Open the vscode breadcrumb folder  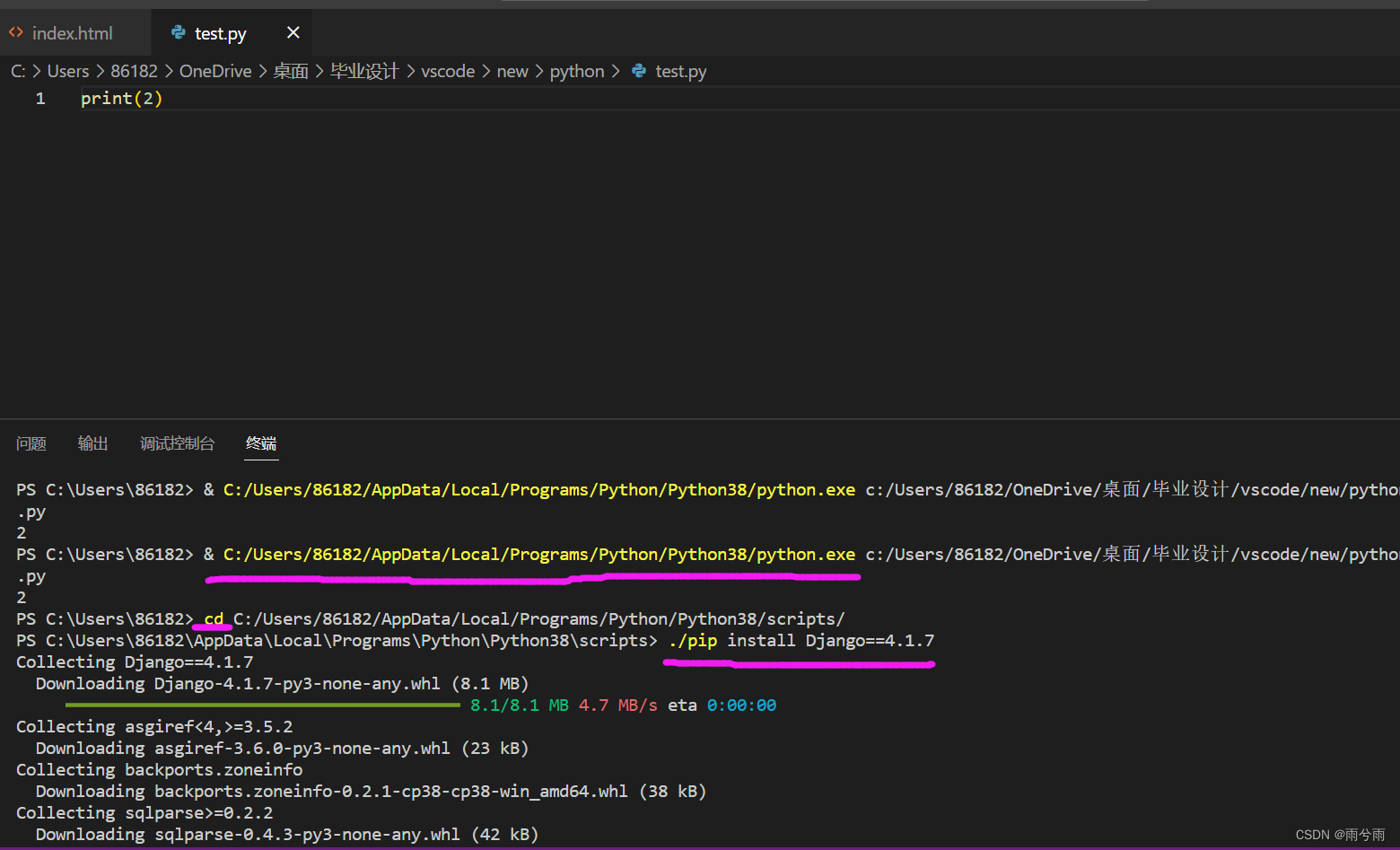point(448,71)
